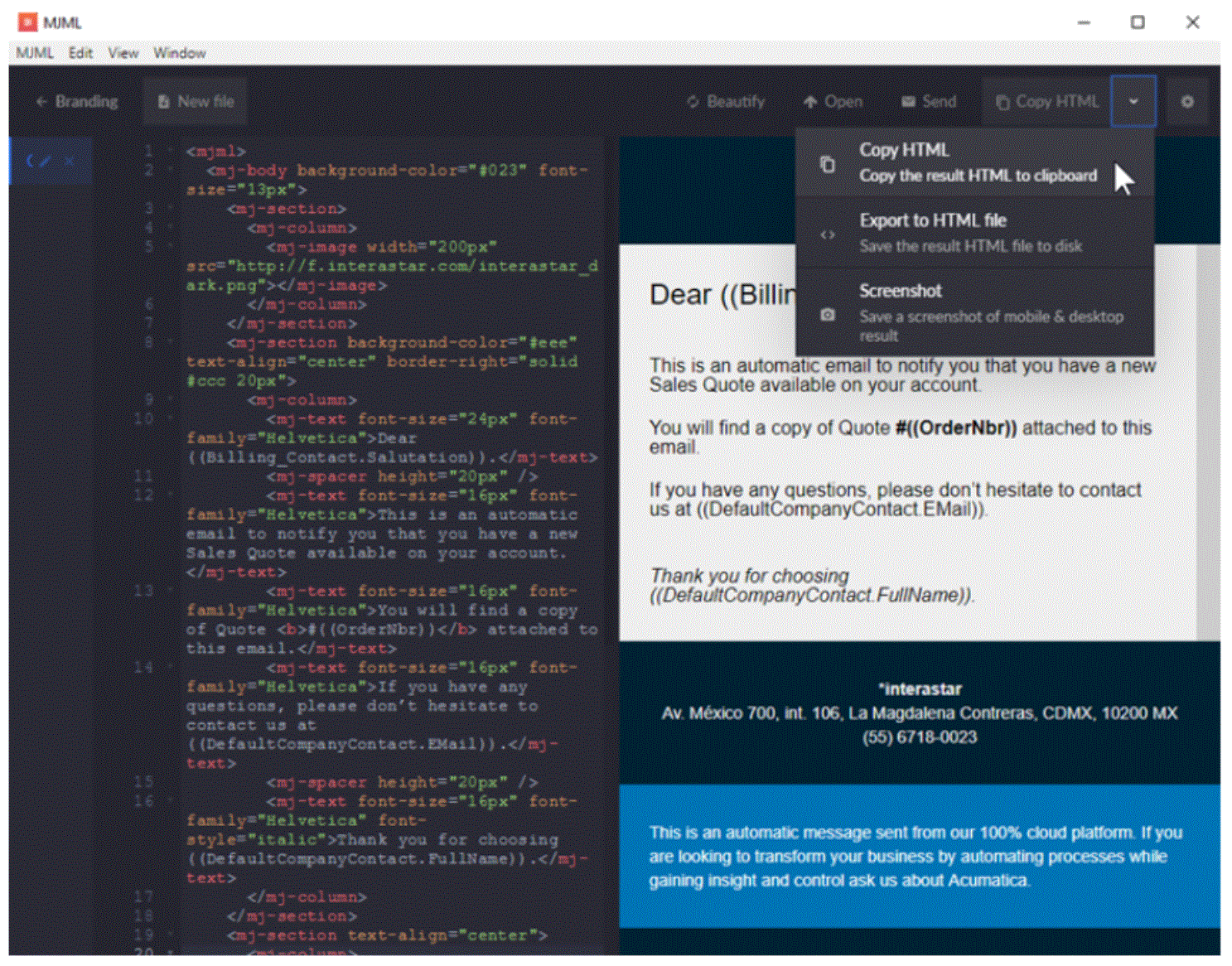Click the *interastar footer name in the preview
Screen dimensions: 1232x966
[x=920, y=689]
